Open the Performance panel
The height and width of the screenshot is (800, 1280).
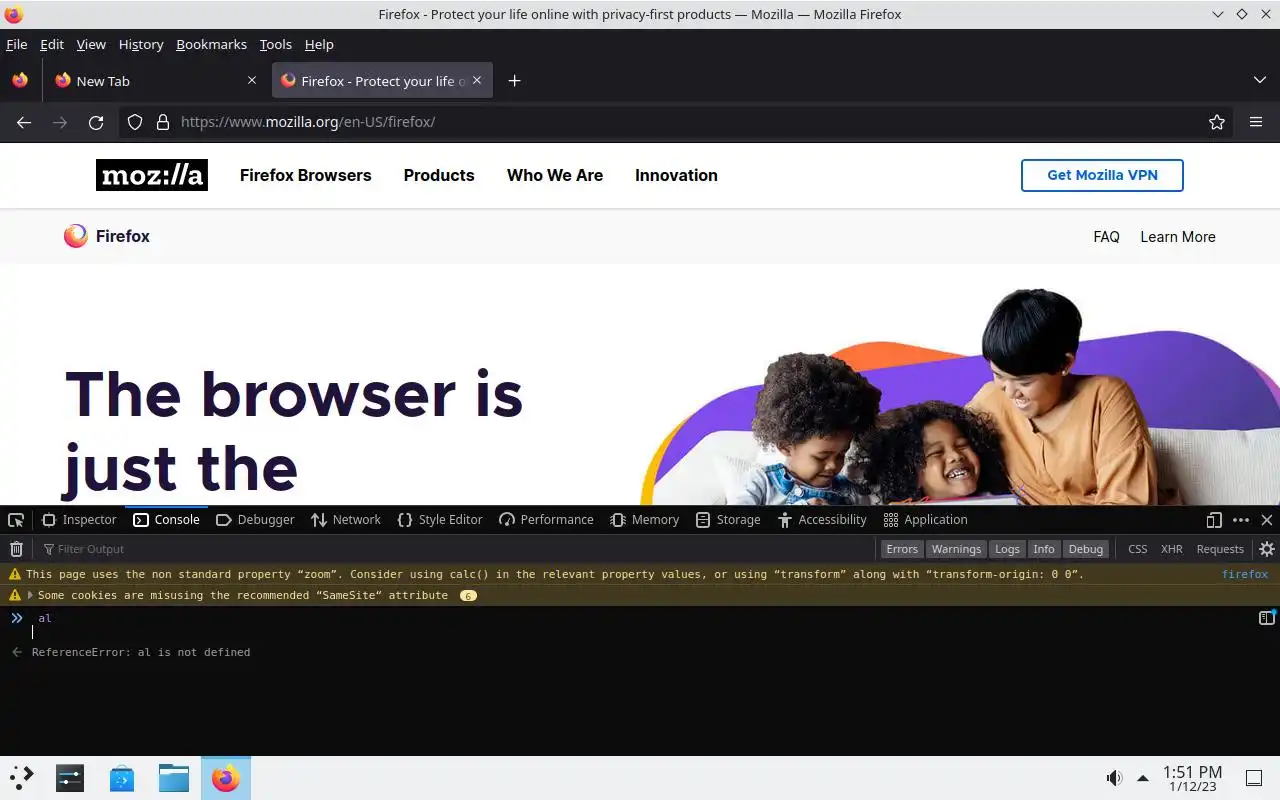click(546, 520)
